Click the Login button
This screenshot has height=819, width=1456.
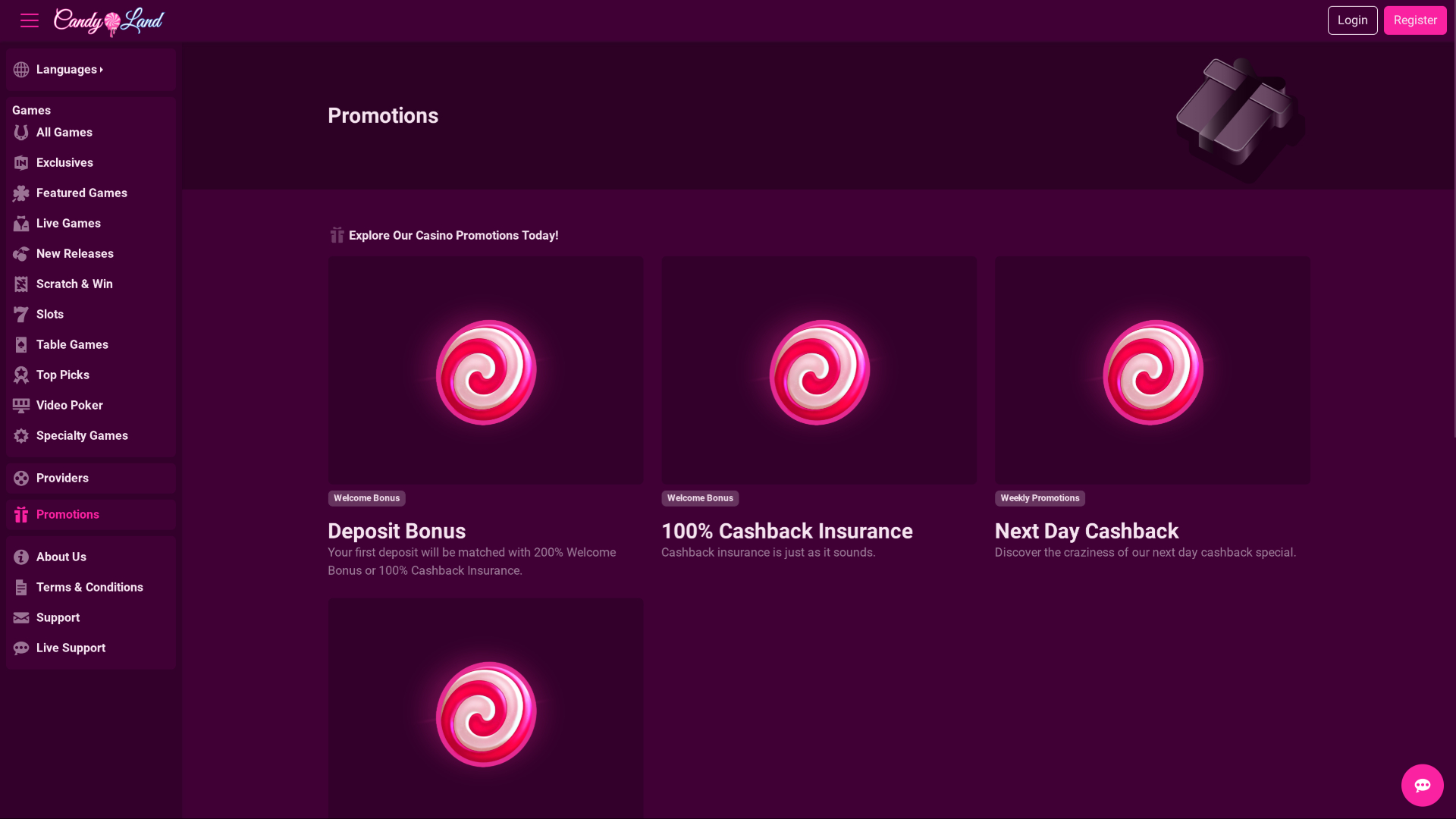(x=1353, y=20)
